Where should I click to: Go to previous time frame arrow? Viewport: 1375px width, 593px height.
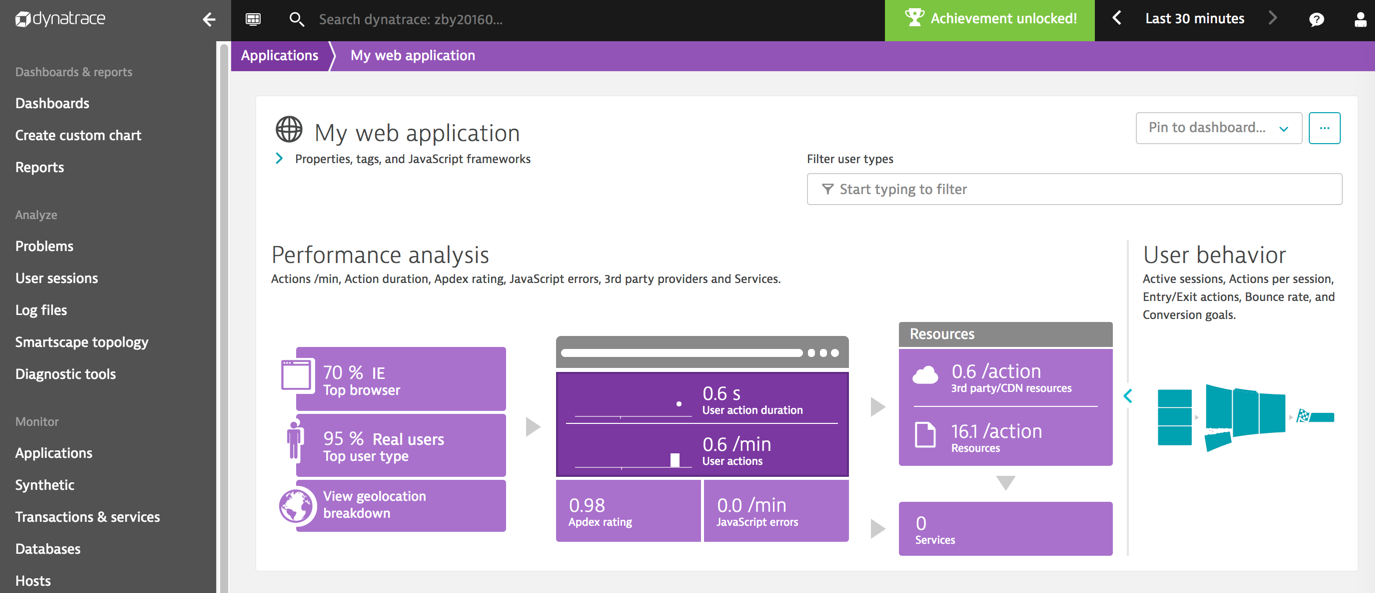click(x=1117, y=18)
